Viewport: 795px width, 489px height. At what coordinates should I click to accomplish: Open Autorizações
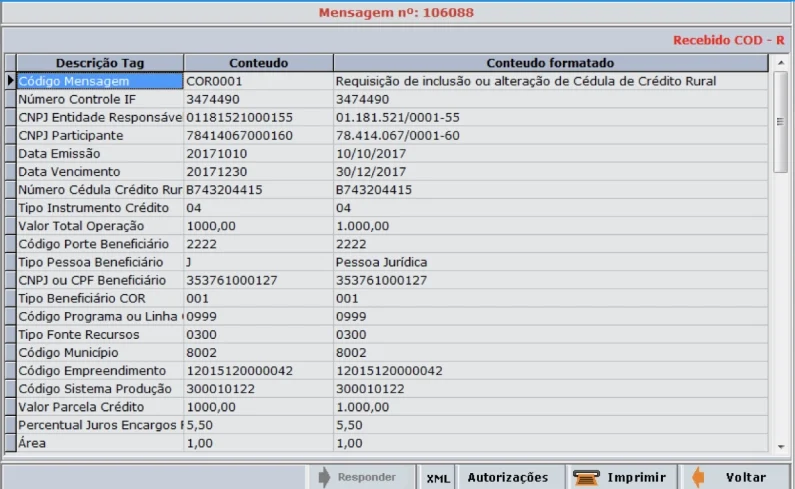[508, 478]
